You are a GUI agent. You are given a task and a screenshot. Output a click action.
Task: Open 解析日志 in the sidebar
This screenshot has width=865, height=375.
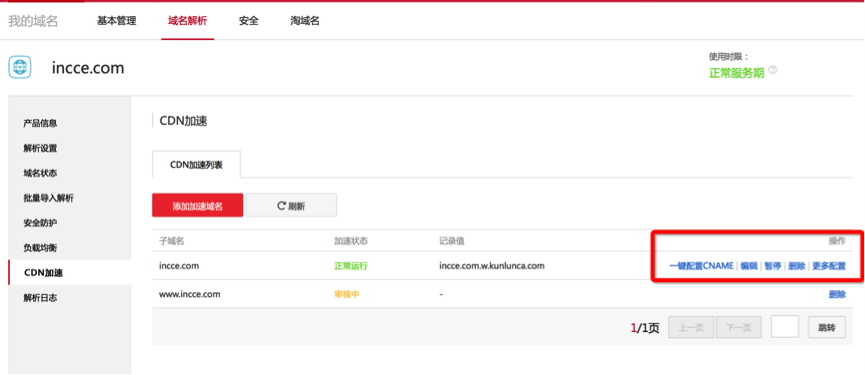point(40,298)
